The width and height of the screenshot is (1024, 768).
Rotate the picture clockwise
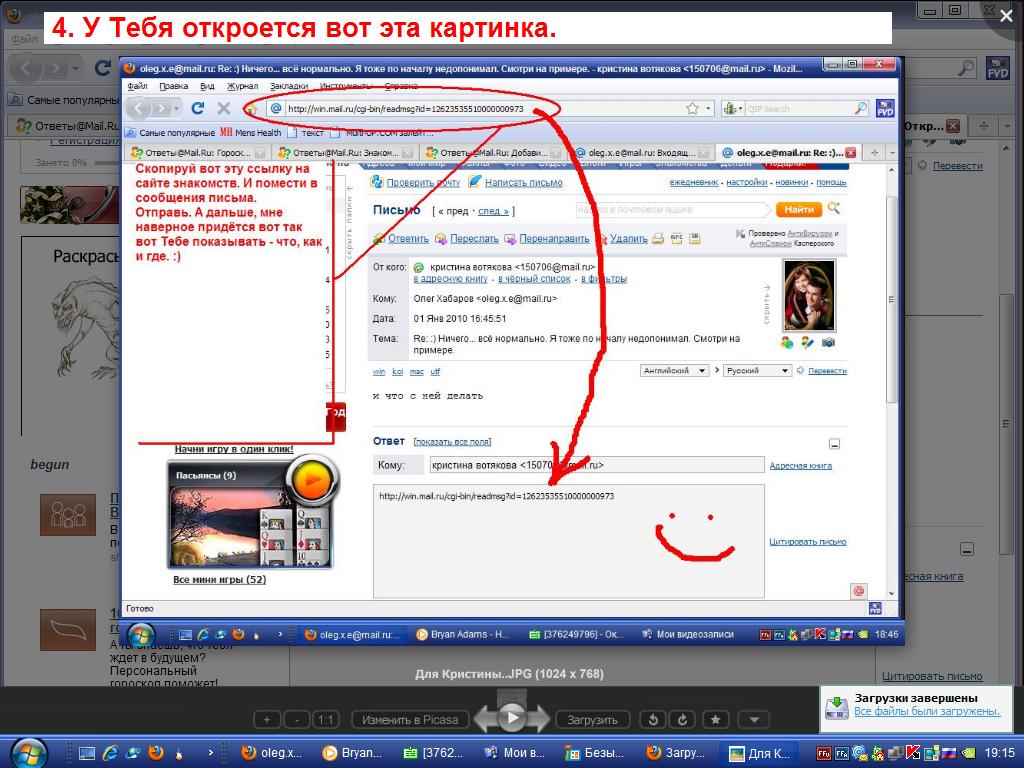(682, 720)
